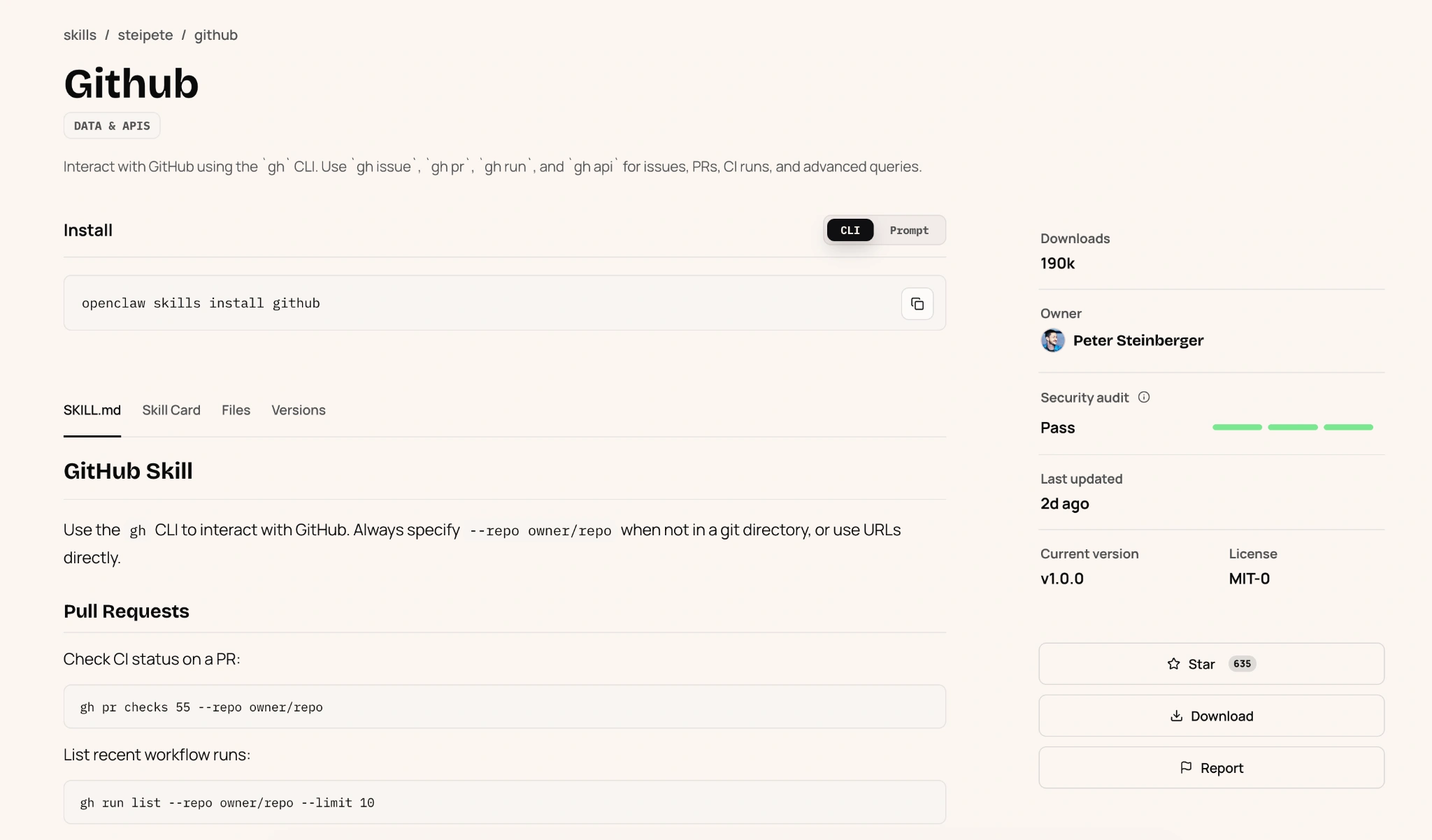Star this skill

pos(1211,664)
